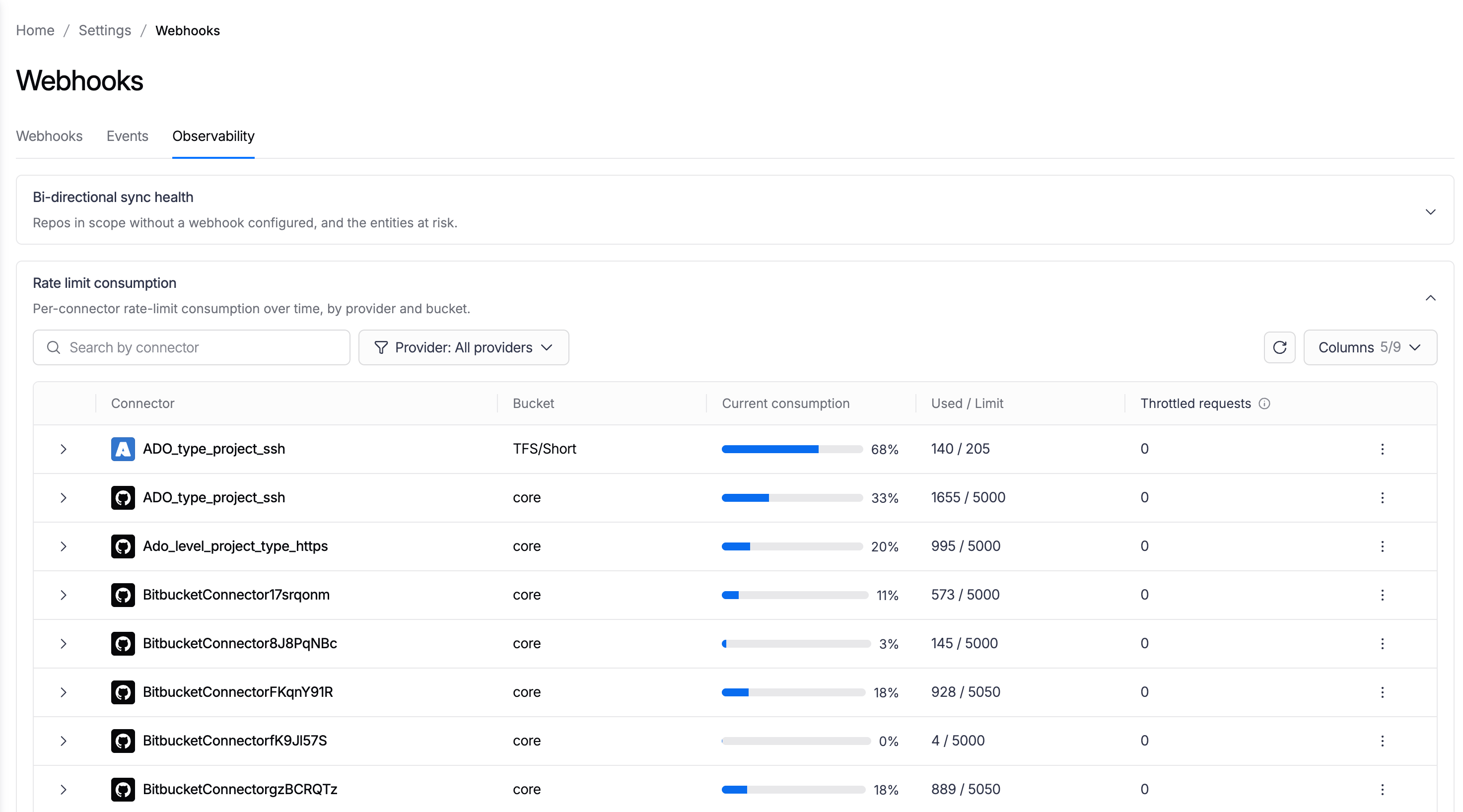Click the Search by connector field
Screen dimensions: 1463x812
(192, 347)
